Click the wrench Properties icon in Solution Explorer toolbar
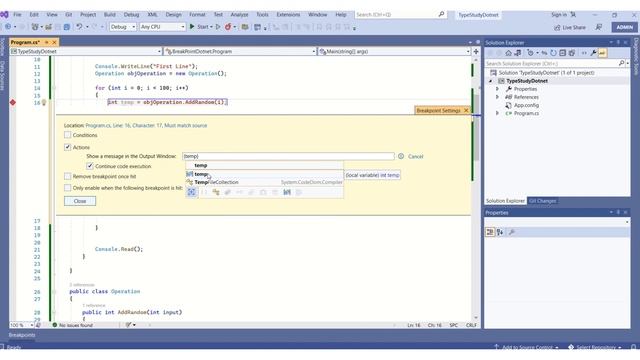640x360 pixels. point(593,53)
